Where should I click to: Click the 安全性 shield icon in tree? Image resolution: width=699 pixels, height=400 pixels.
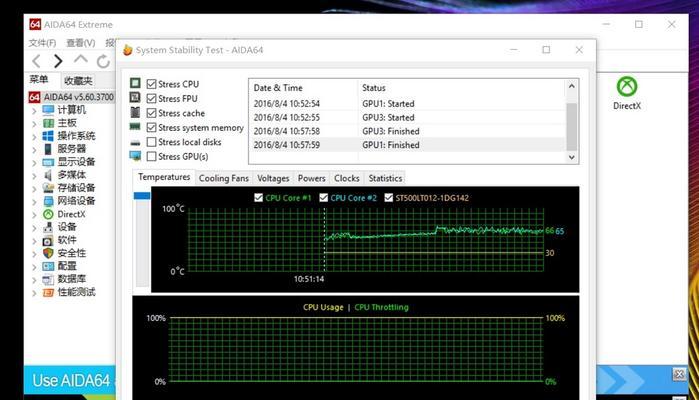coord(48,253)
